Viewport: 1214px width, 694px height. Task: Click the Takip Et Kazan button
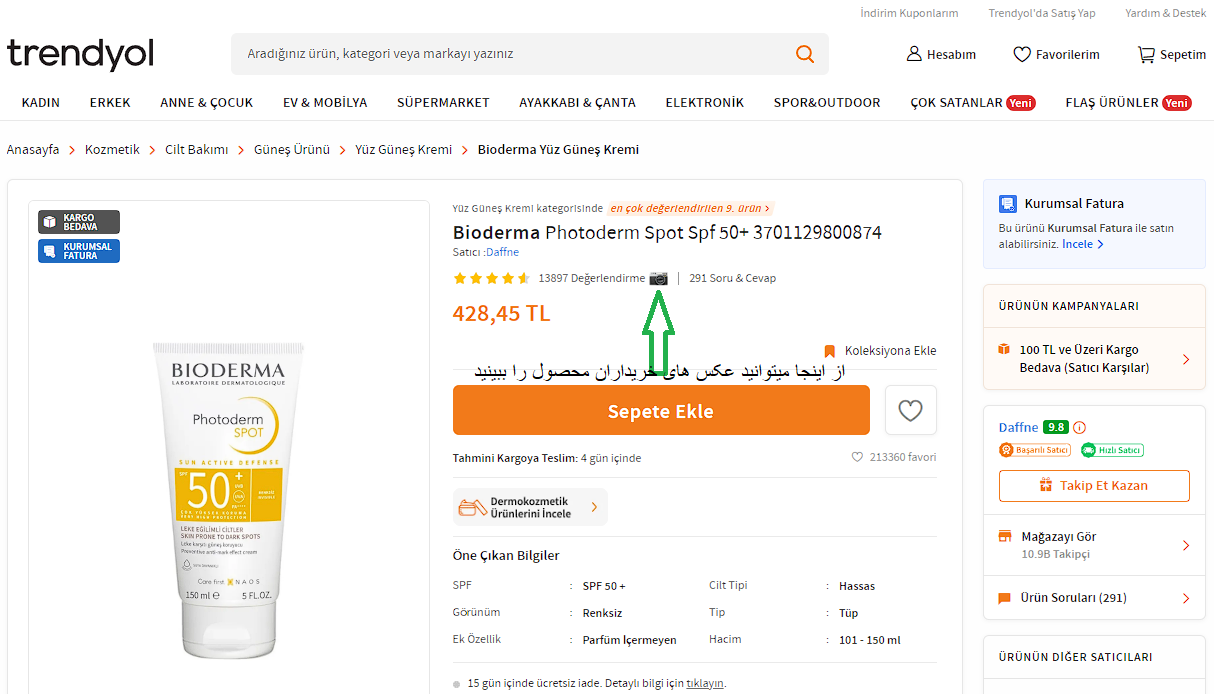coord(1093,485)
